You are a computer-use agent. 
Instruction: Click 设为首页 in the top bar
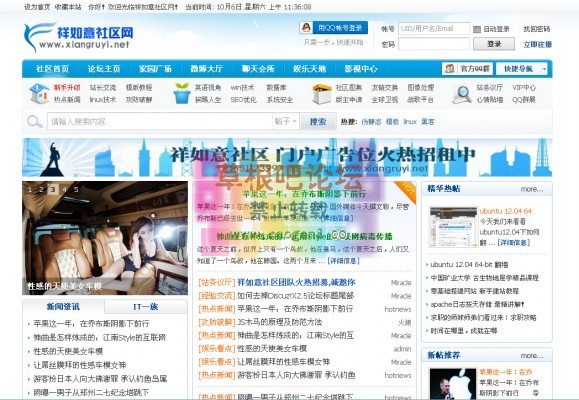(x=37, y=7)
